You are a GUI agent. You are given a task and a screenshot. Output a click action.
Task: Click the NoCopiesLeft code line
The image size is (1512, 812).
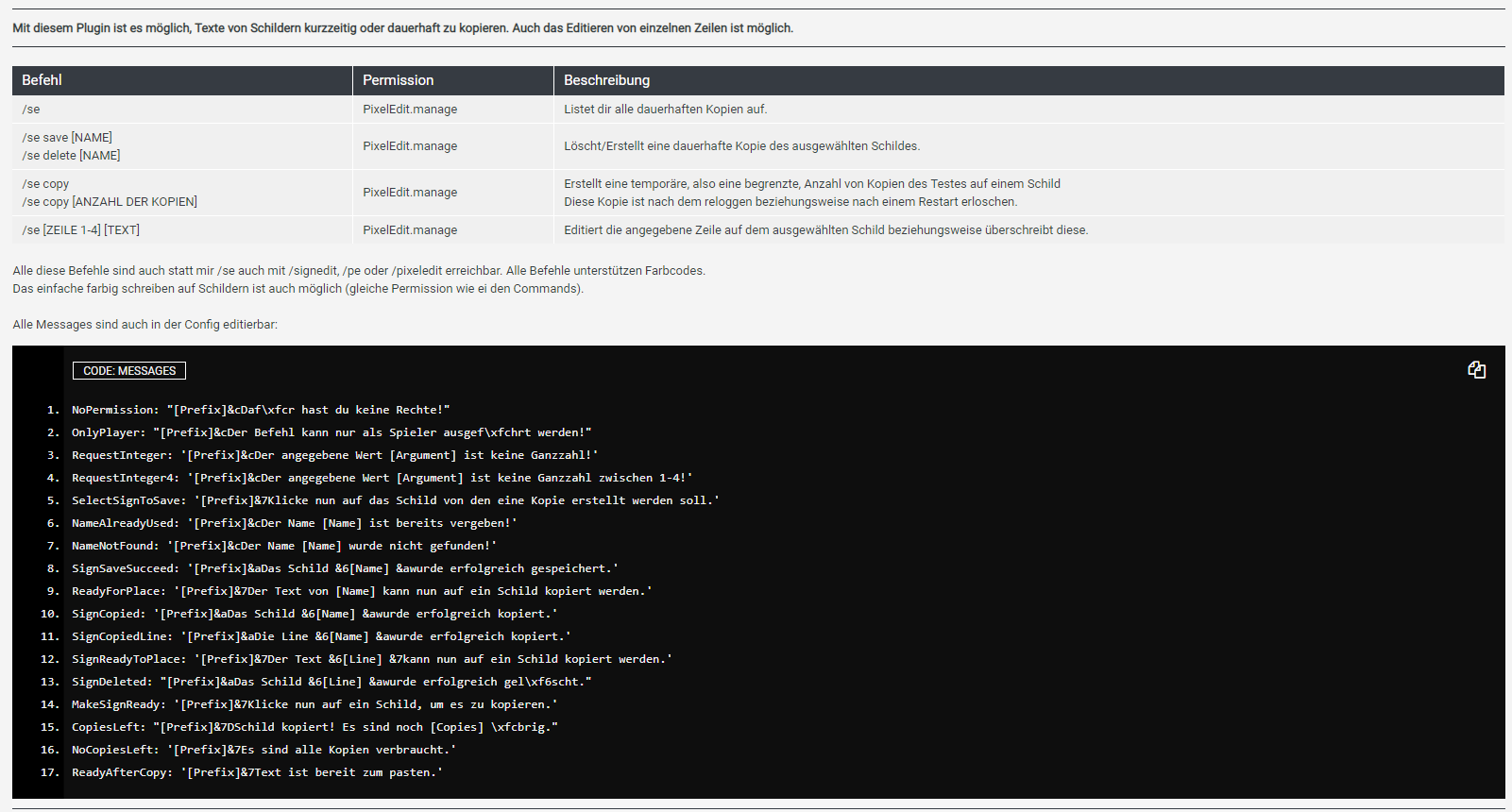(x=264, y=750)
